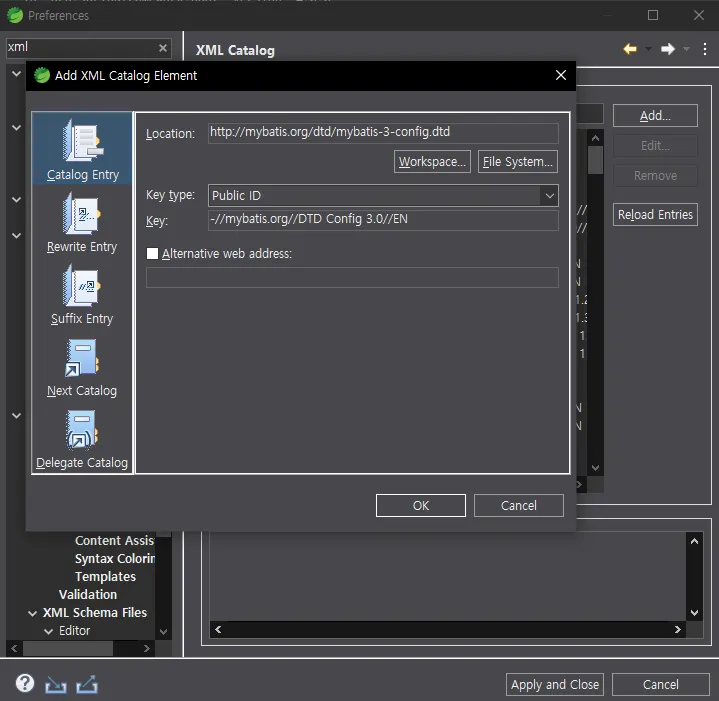Open the forward history dropdown arrow
Screen dimensions: 719x701
point(686,49)
